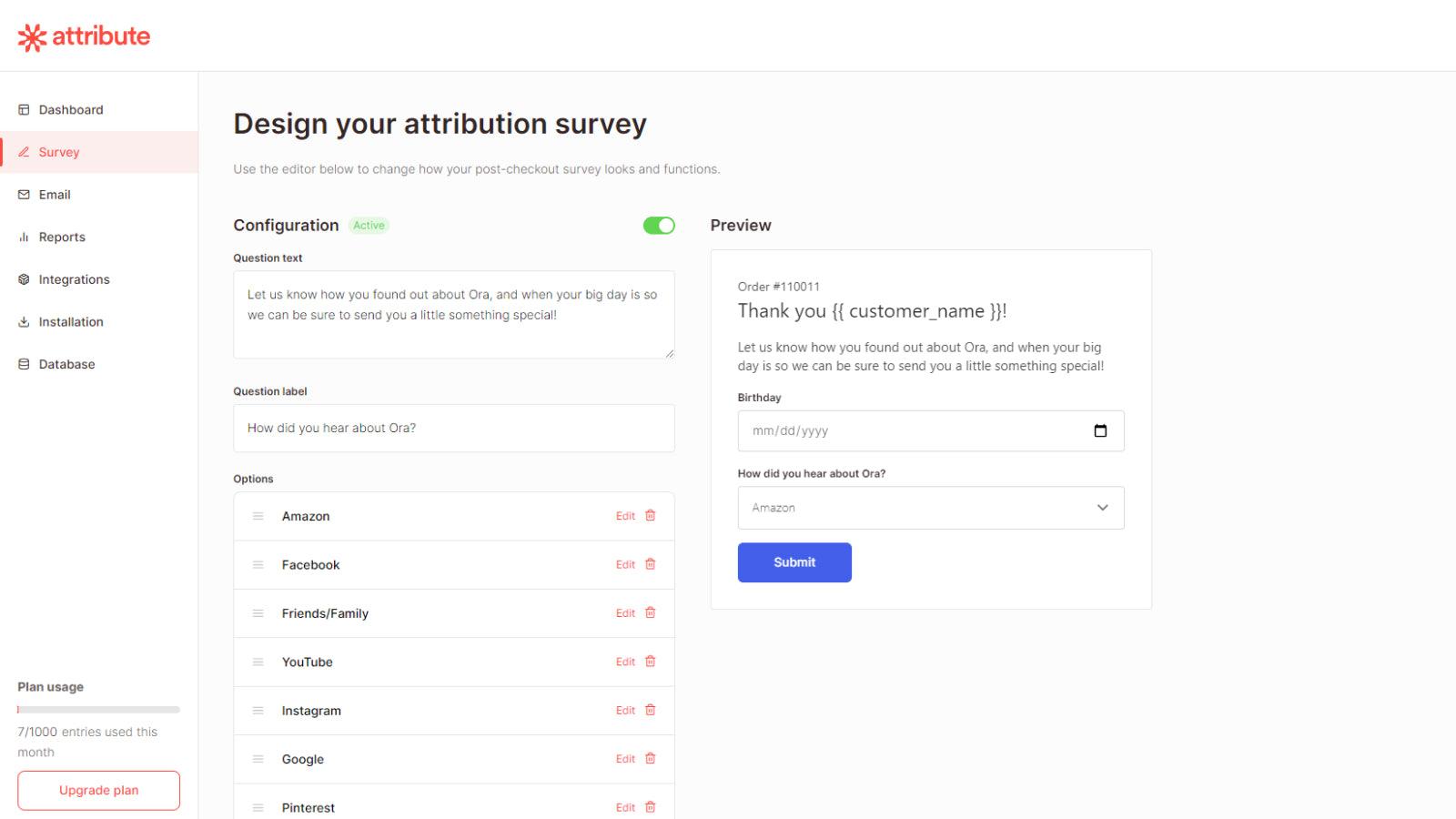Click inside the Question label input field
Screen dimensions: 1456x819
pyautogui.click(x=453, y=428)
